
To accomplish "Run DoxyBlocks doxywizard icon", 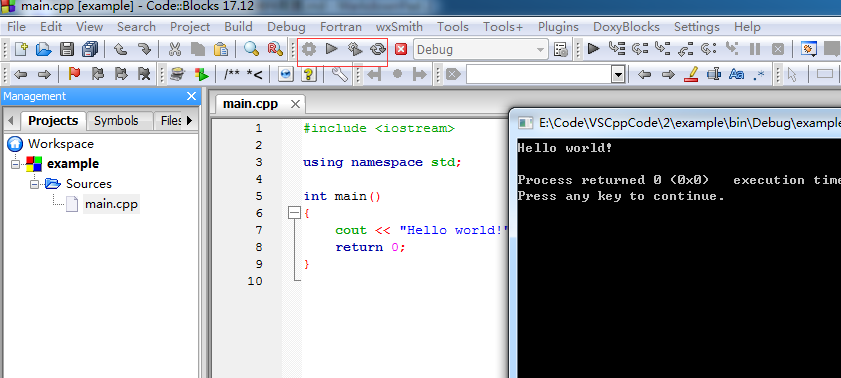I will coord(178,74).
